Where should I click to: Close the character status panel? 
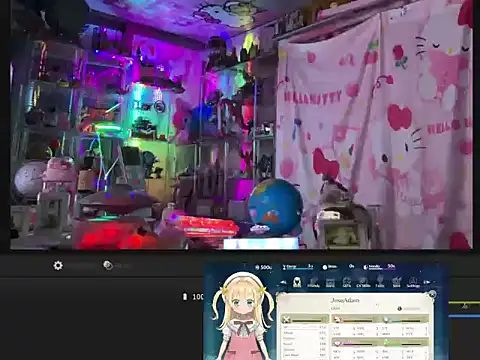(x=432, y=294)
